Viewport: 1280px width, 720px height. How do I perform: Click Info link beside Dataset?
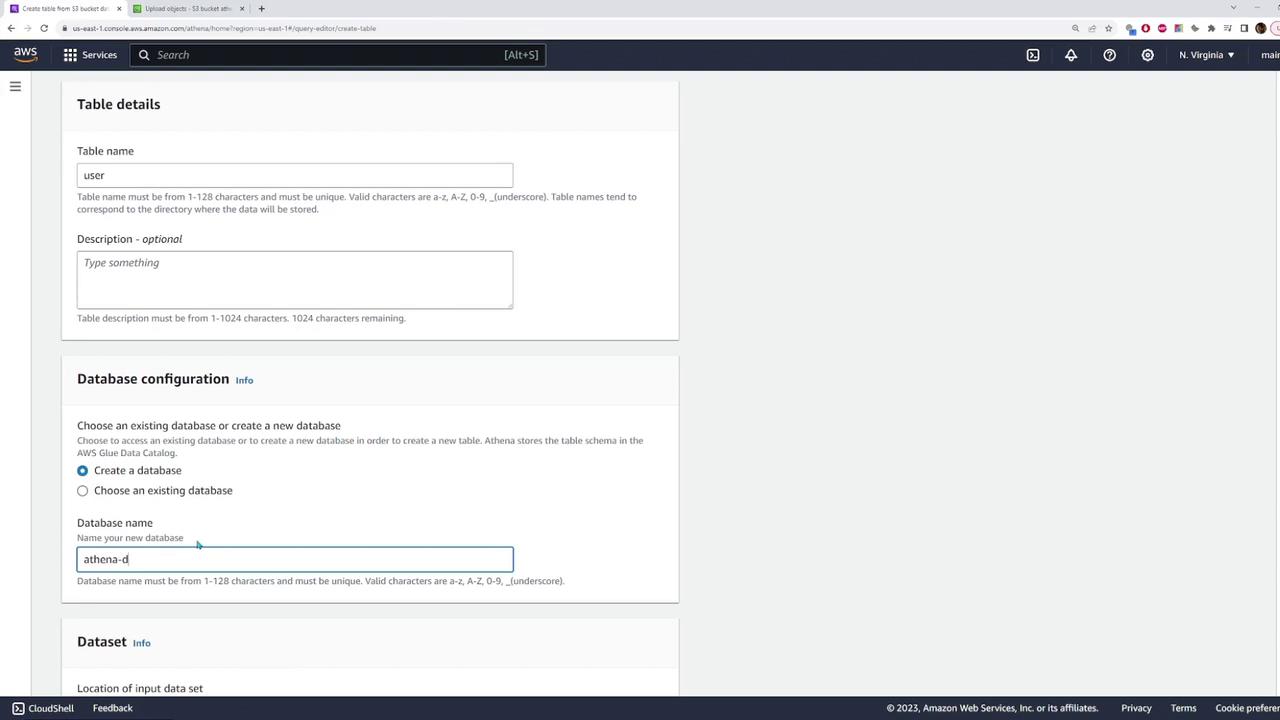pos(142,643)
